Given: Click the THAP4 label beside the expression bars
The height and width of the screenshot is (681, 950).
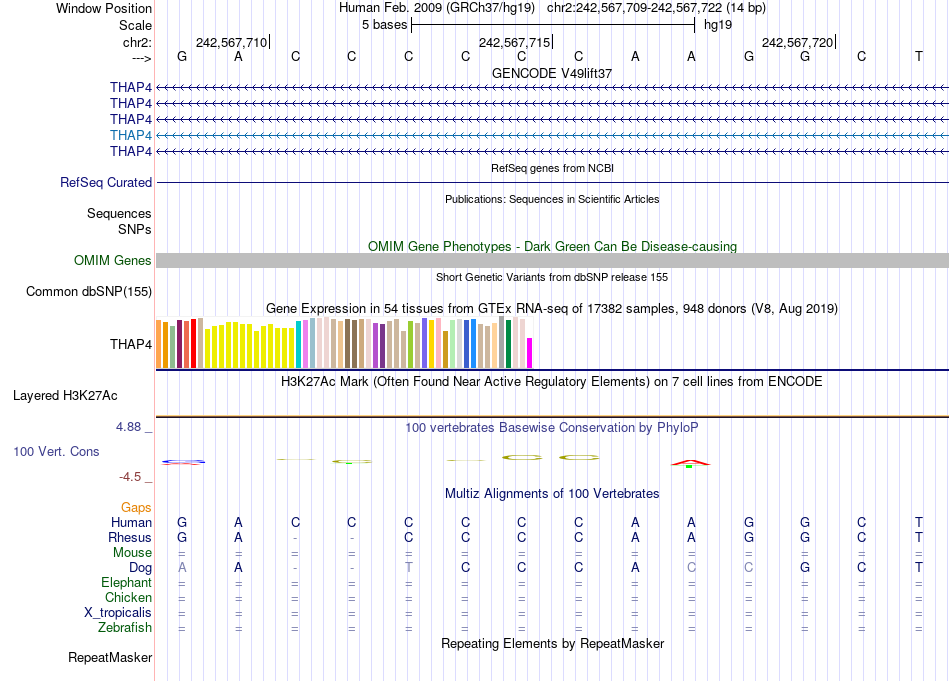Looking at the screenshot, I should tap(131, 344).
